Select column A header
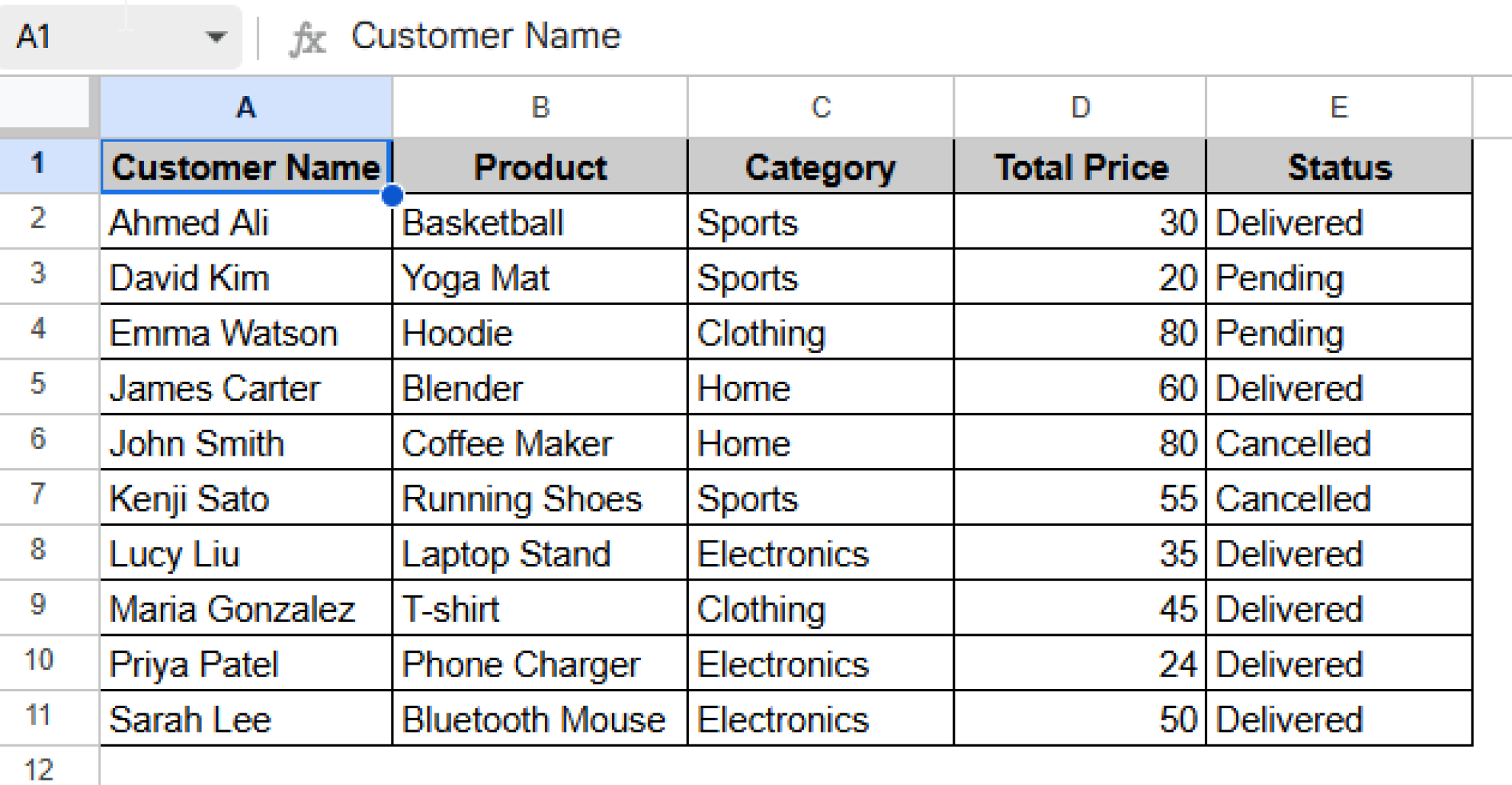 click(244, 106)
